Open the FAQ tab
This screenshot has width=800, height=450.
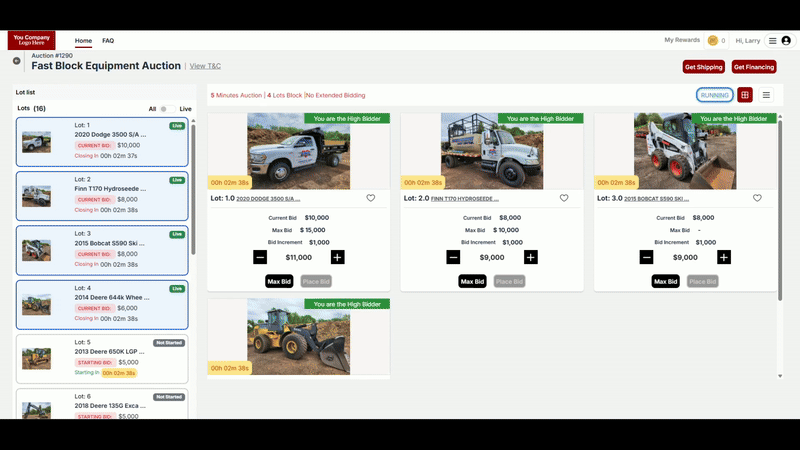(108, 41)
